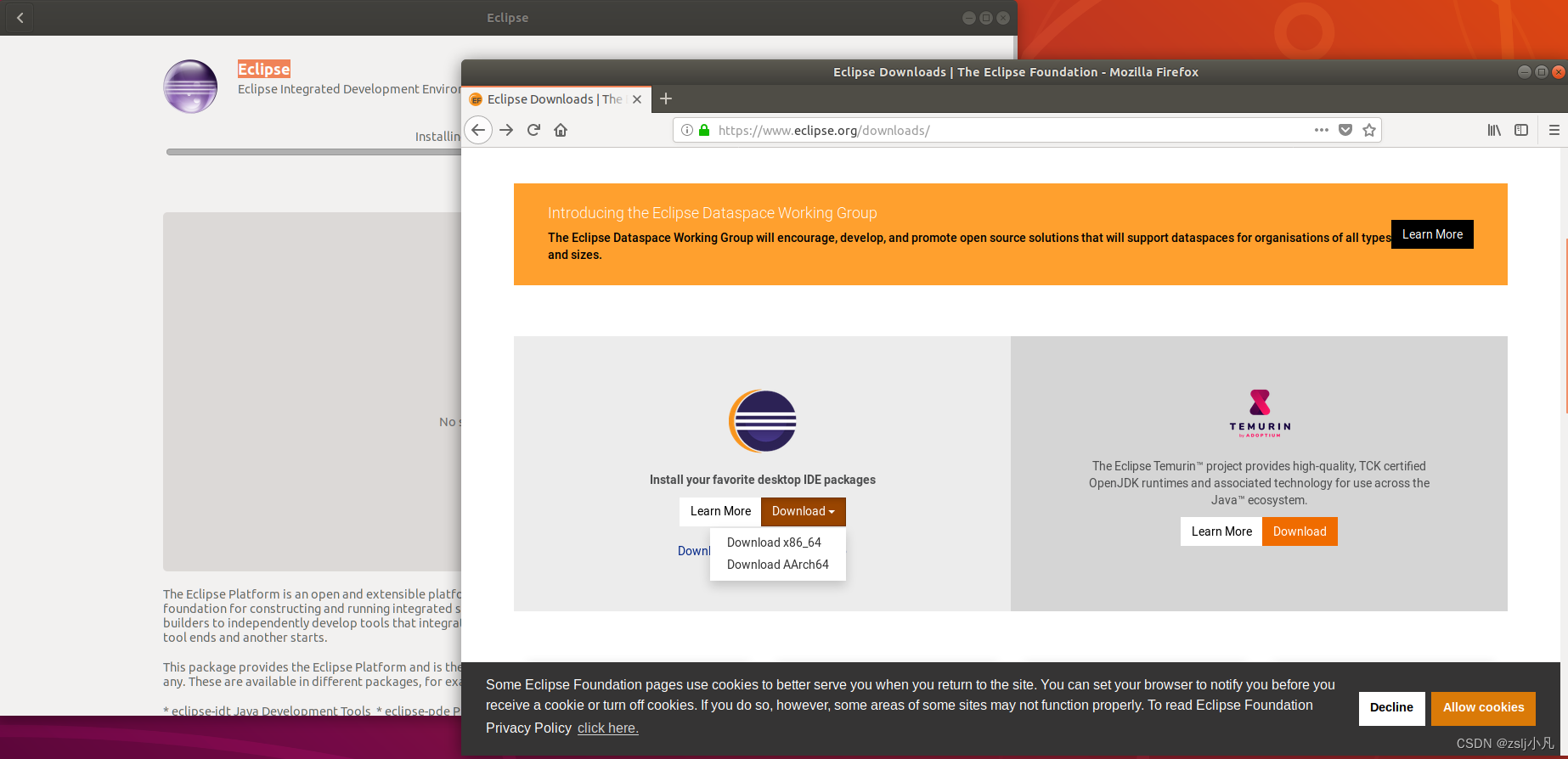Click the Allow cookies button
This screenshot has height=759, width=1568.
(1483, 707)
